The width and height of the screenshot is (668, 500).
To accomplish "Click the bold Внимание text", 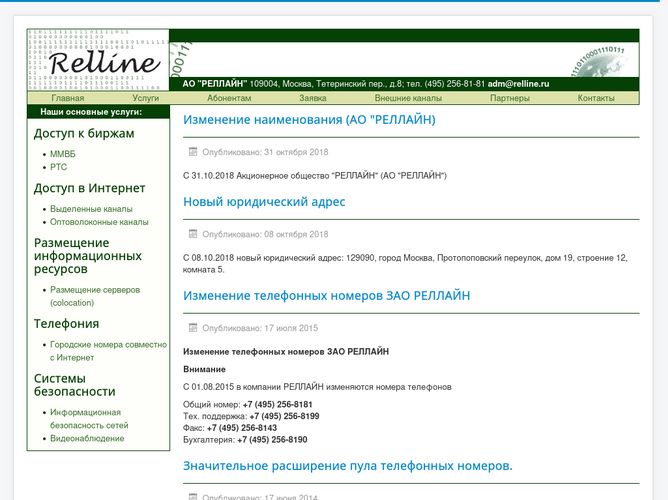I will [x=204, y=369].
